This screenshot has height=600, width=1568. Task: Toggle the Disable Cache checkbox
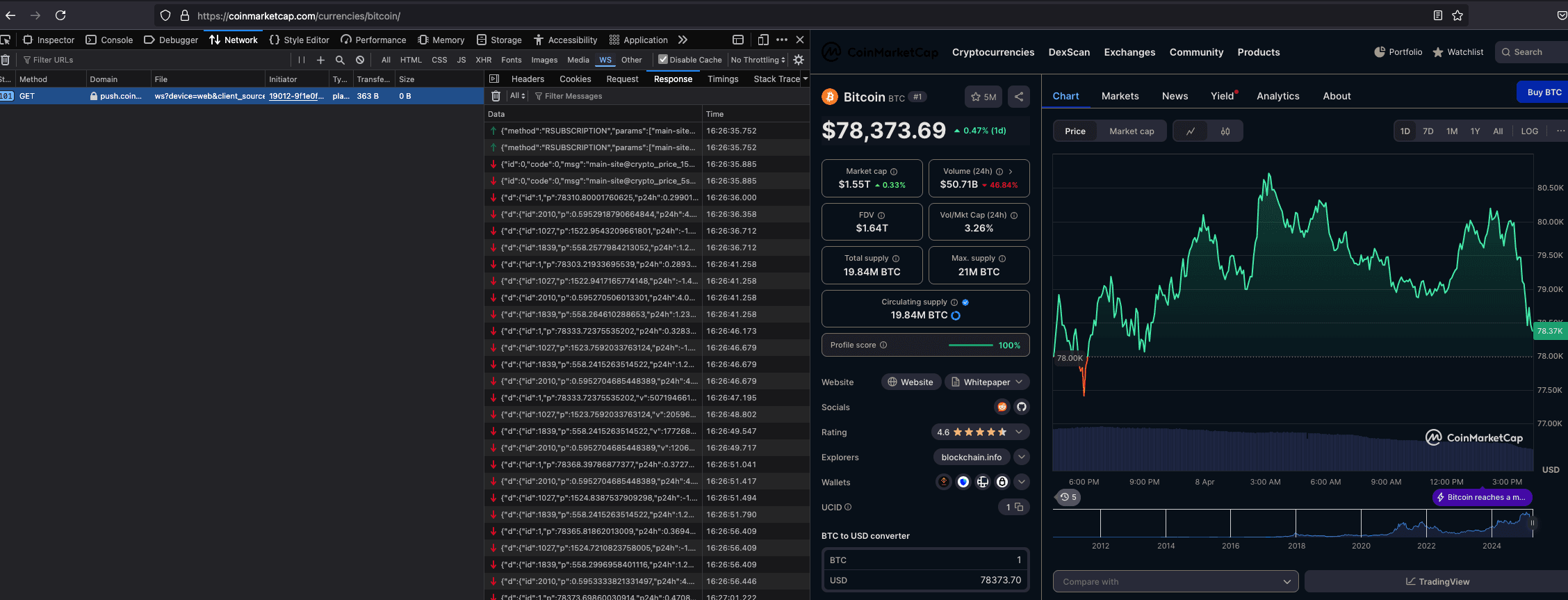pos(663,60)
